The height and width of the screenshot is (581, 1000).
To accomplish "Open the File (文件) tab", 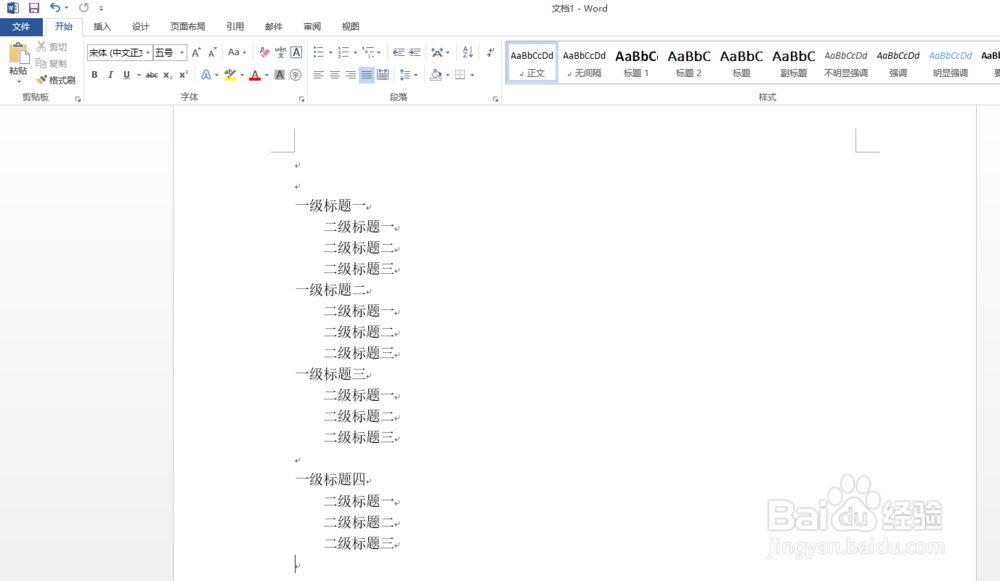I will pyautogui.click(x=21, y=27).
